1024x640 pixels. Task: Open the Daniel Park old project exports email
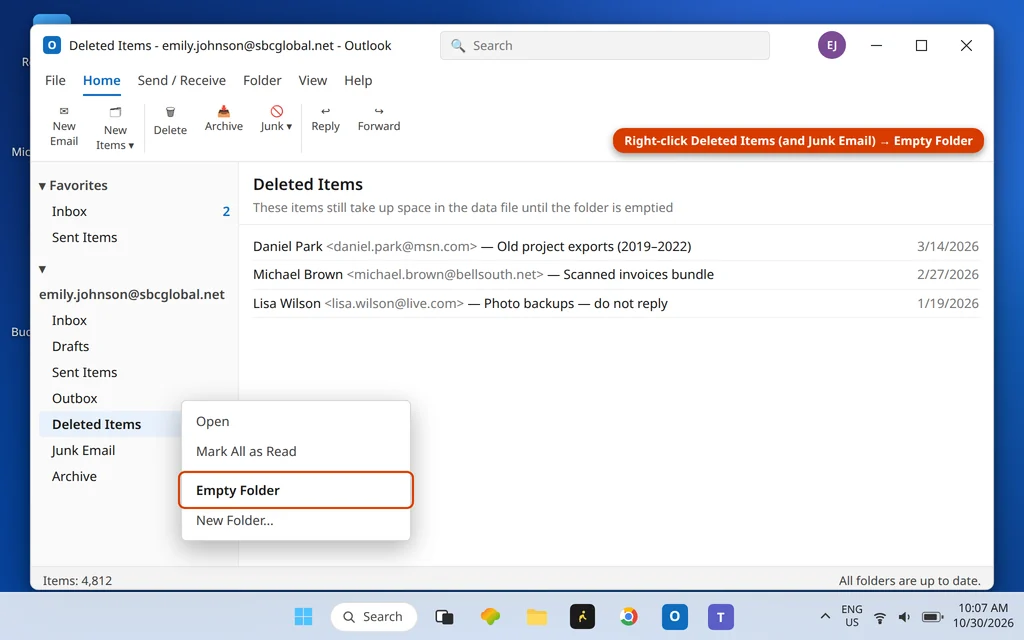pos(616,247)
